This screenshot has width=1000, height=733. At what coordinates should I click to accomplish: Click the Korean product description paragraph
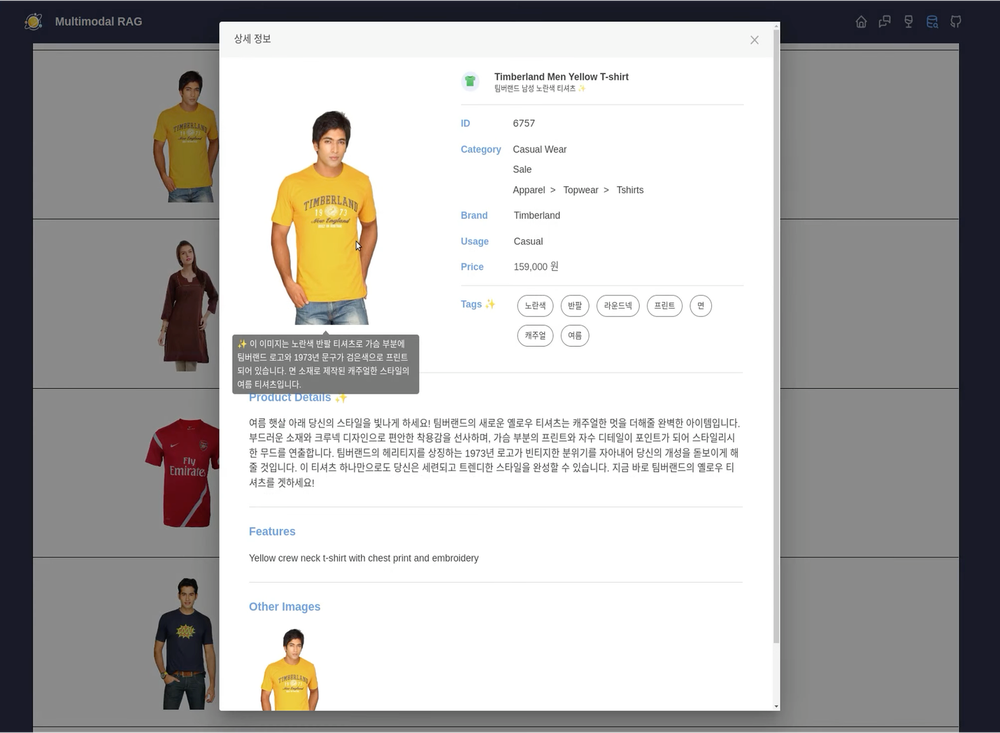[x=495, y=453]
